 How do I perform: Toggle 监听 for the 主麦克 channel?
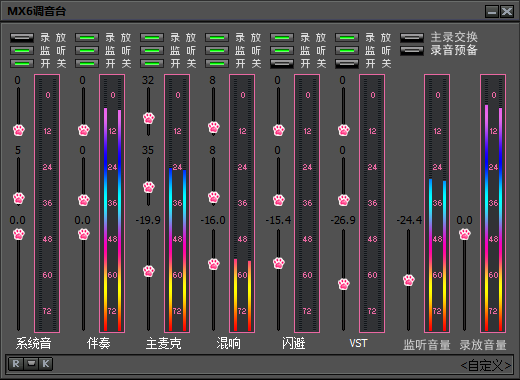coord(152,51)
